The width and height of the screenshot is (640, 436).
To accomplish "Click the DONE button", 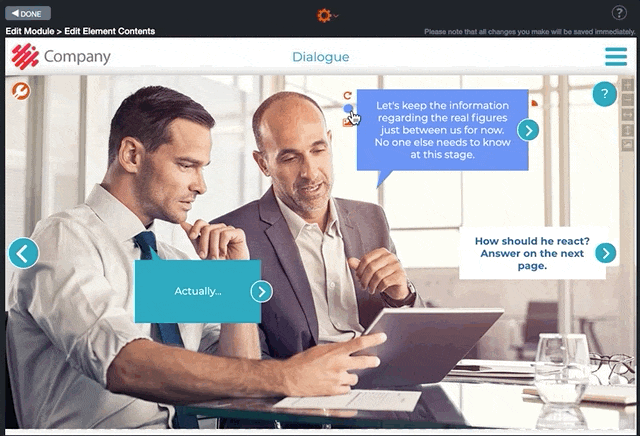I will [x=28, y=13].
